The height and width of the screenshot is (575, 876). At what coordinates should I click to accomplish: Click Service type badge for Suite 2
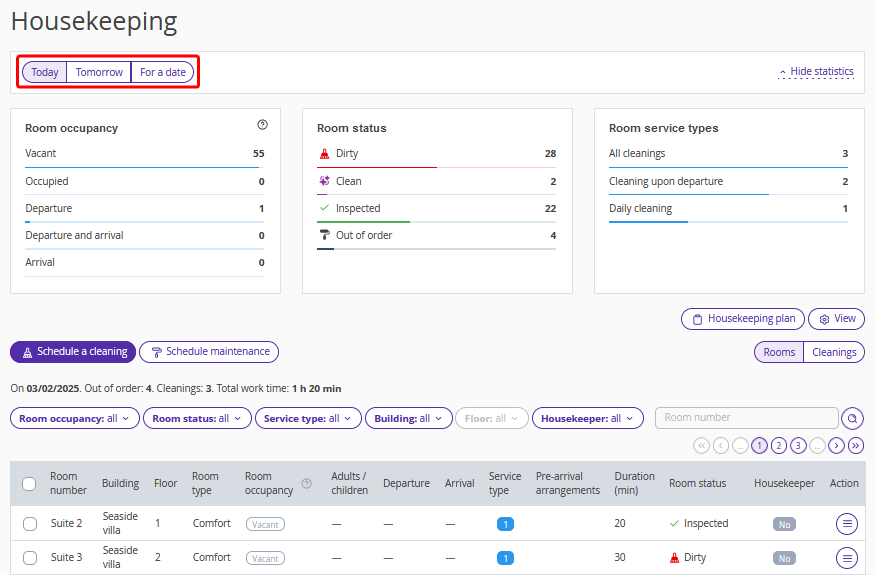[x=505, y=524]
